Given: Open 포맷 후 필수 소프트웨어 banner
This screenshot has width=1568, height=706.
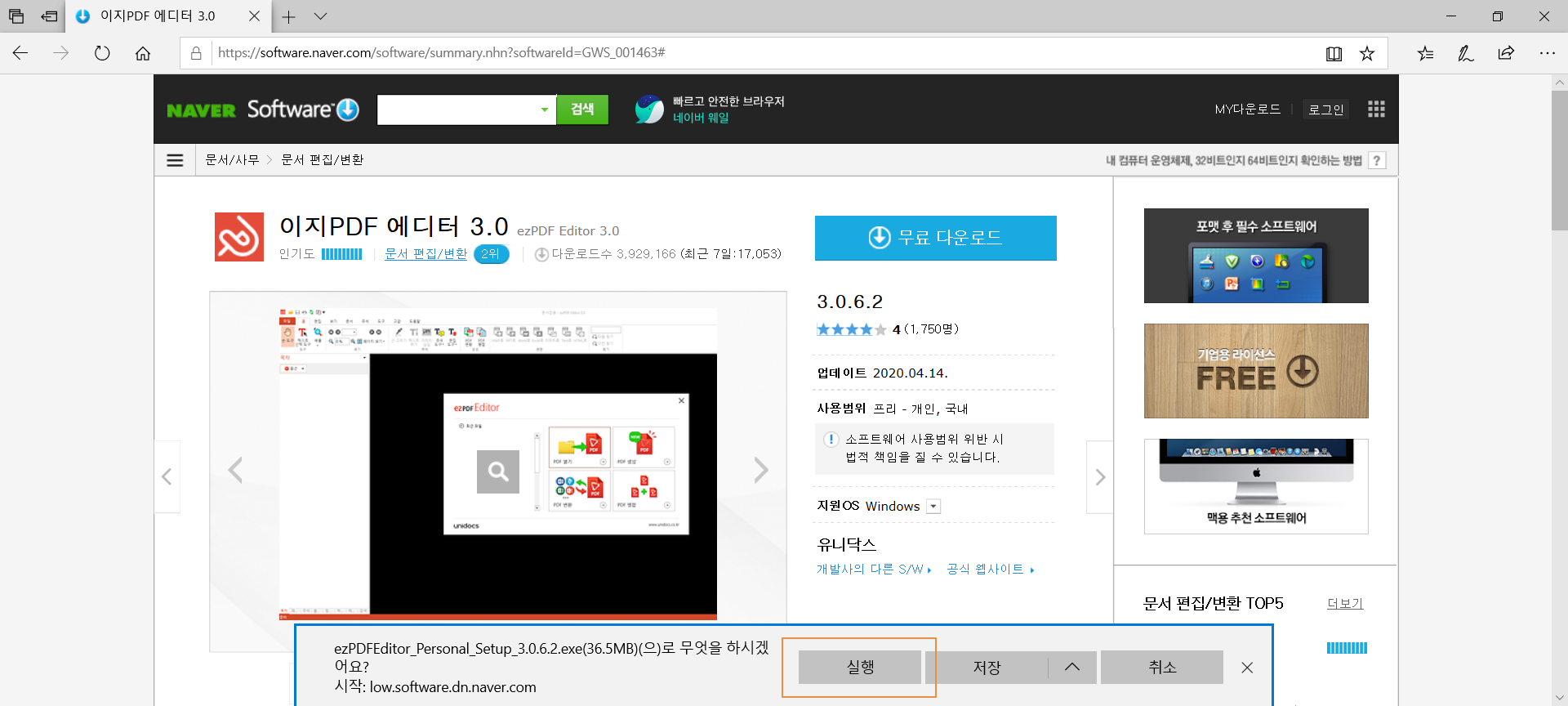Looking at the screenshot, I should coord(1256,256).
